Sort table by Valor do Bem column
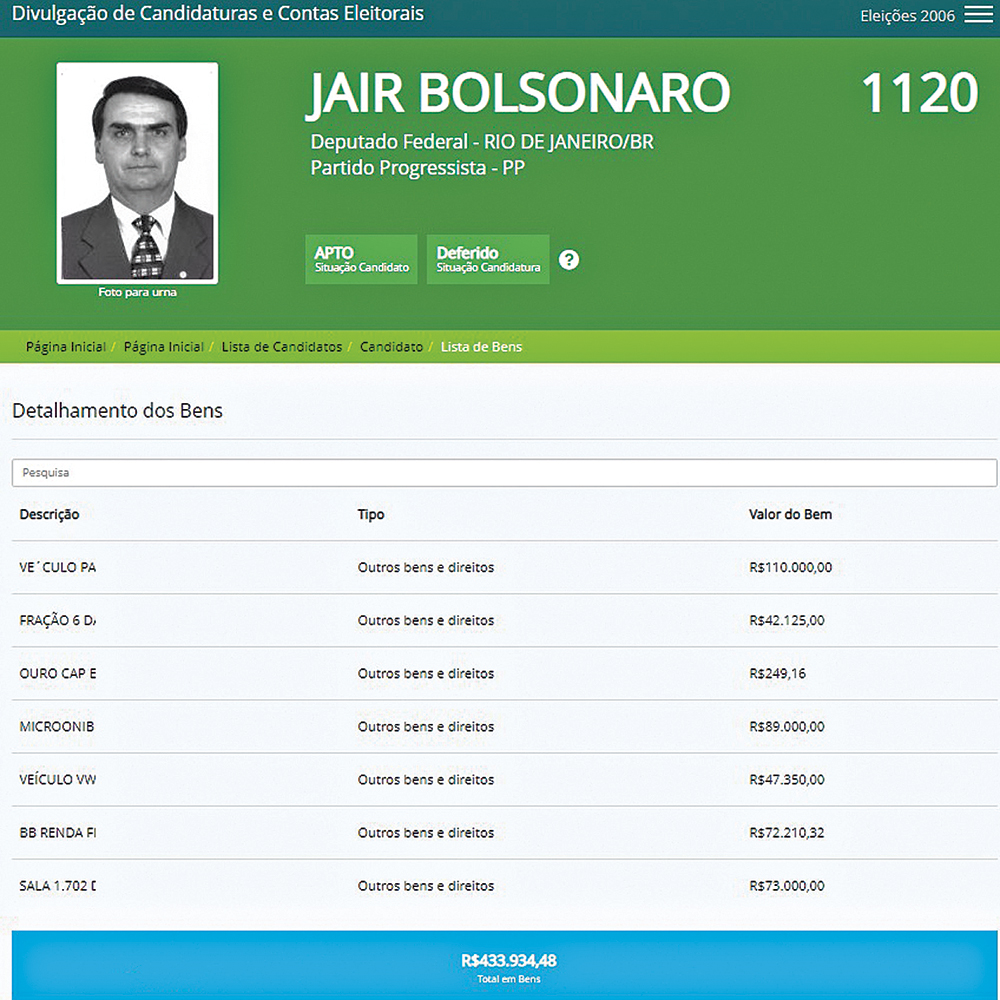 pyautogui.click(x=790, y=514)
